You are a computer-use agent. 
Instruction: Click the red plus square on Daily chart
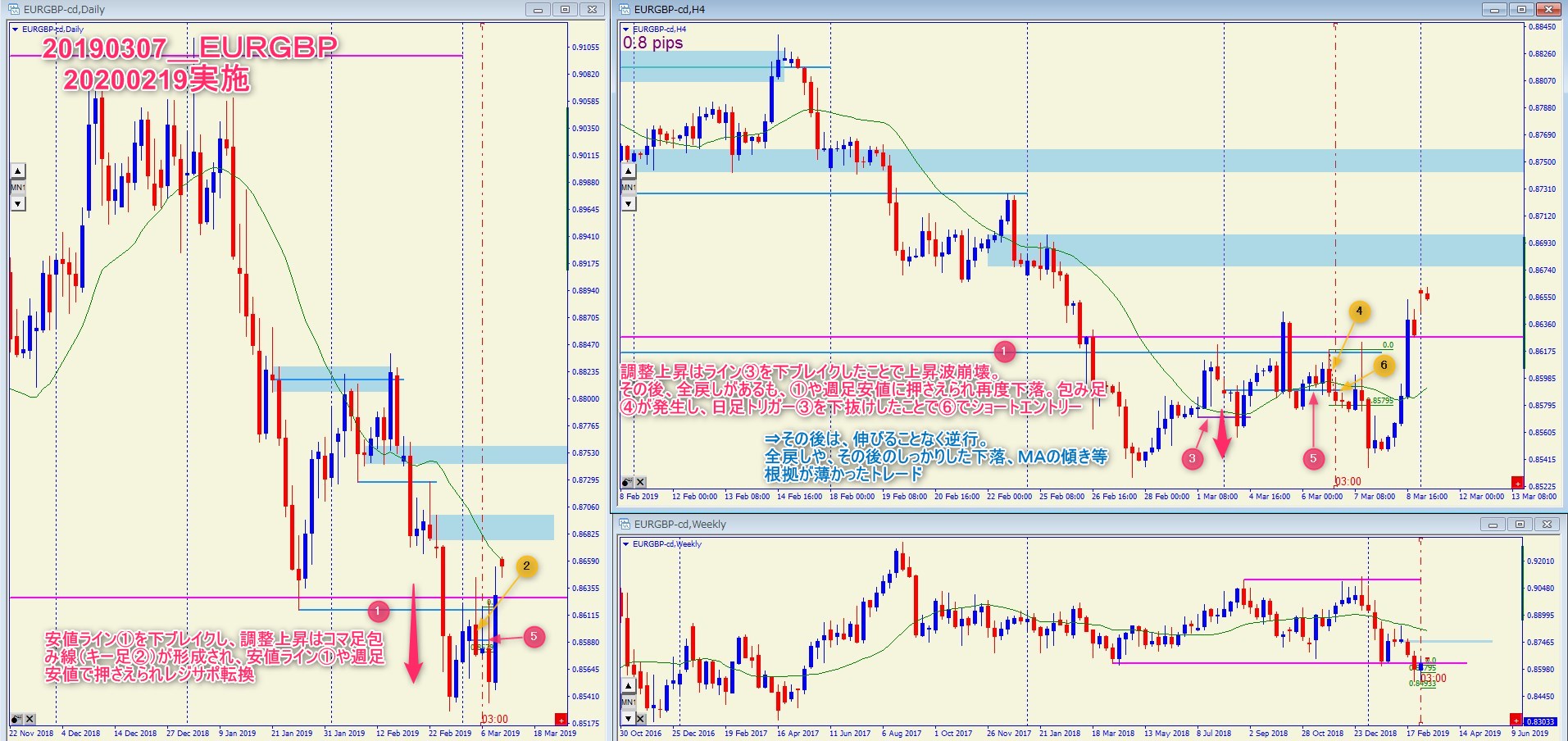(x=561, y=719)
